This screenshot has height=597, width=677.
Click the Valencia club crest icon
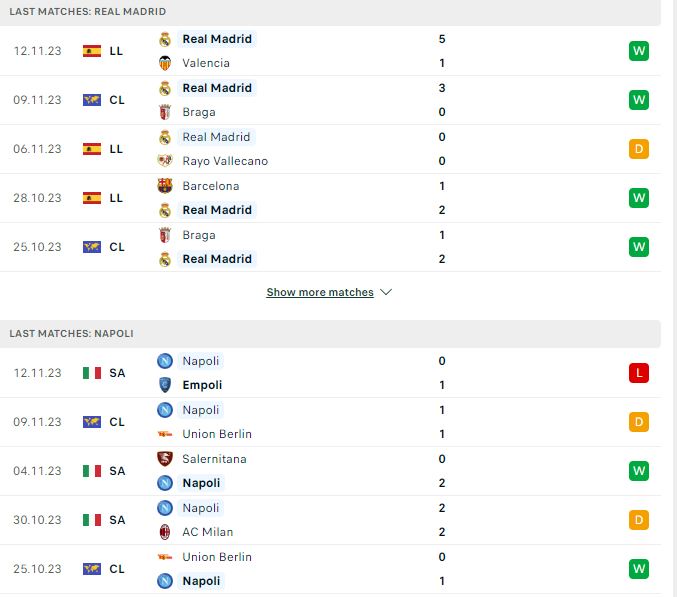tap(165, 63)
